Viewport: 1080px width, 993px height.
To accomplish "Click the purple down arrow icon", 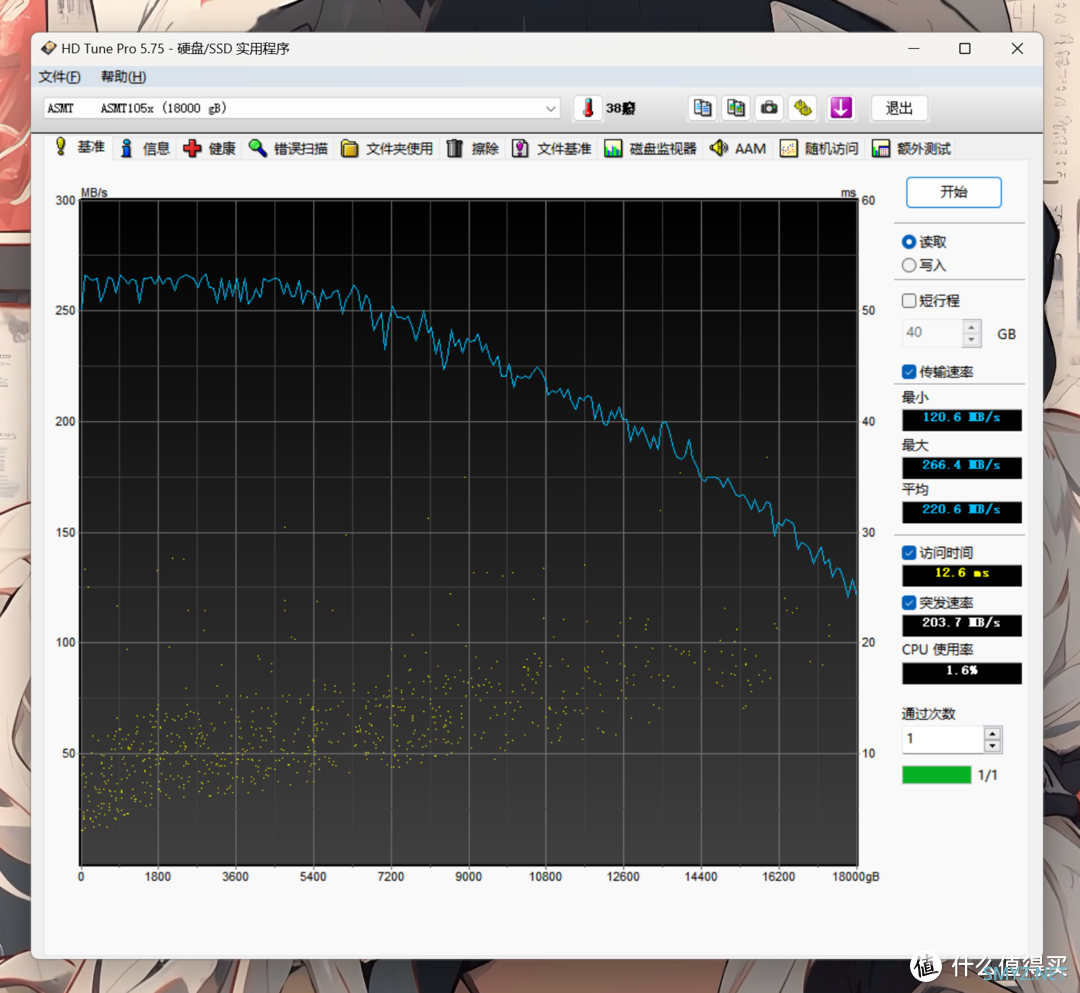I will point(841,108).
